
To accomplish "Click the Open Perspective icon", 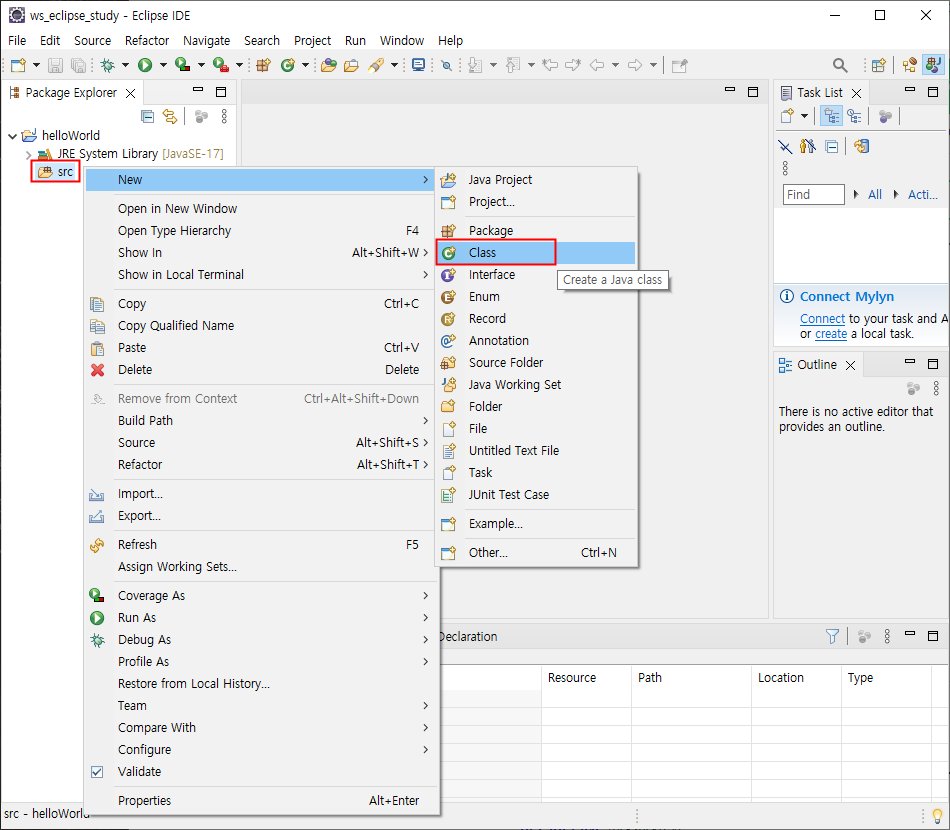I will point(879,65).
